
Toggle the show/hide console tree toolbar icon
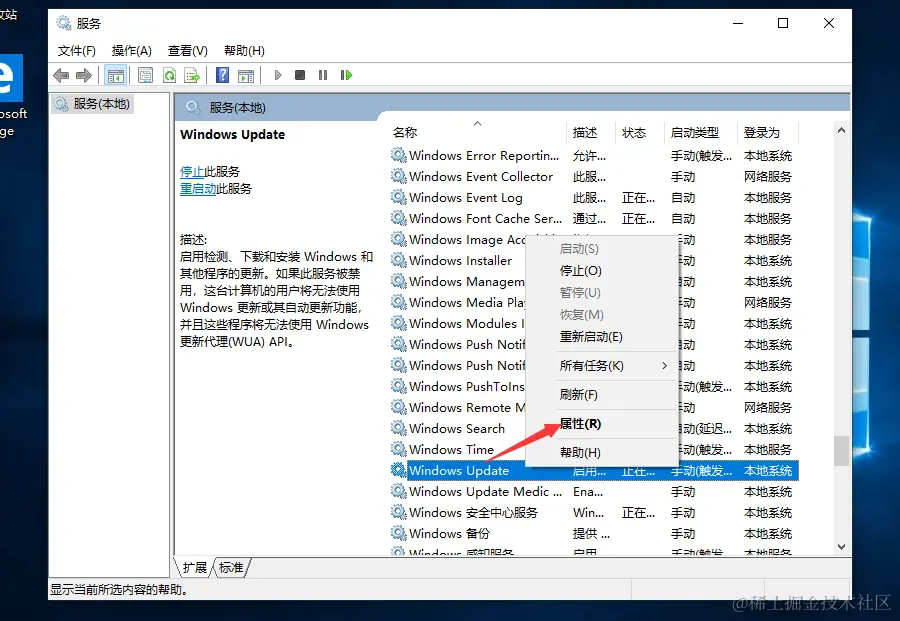[x=115, y=75]
